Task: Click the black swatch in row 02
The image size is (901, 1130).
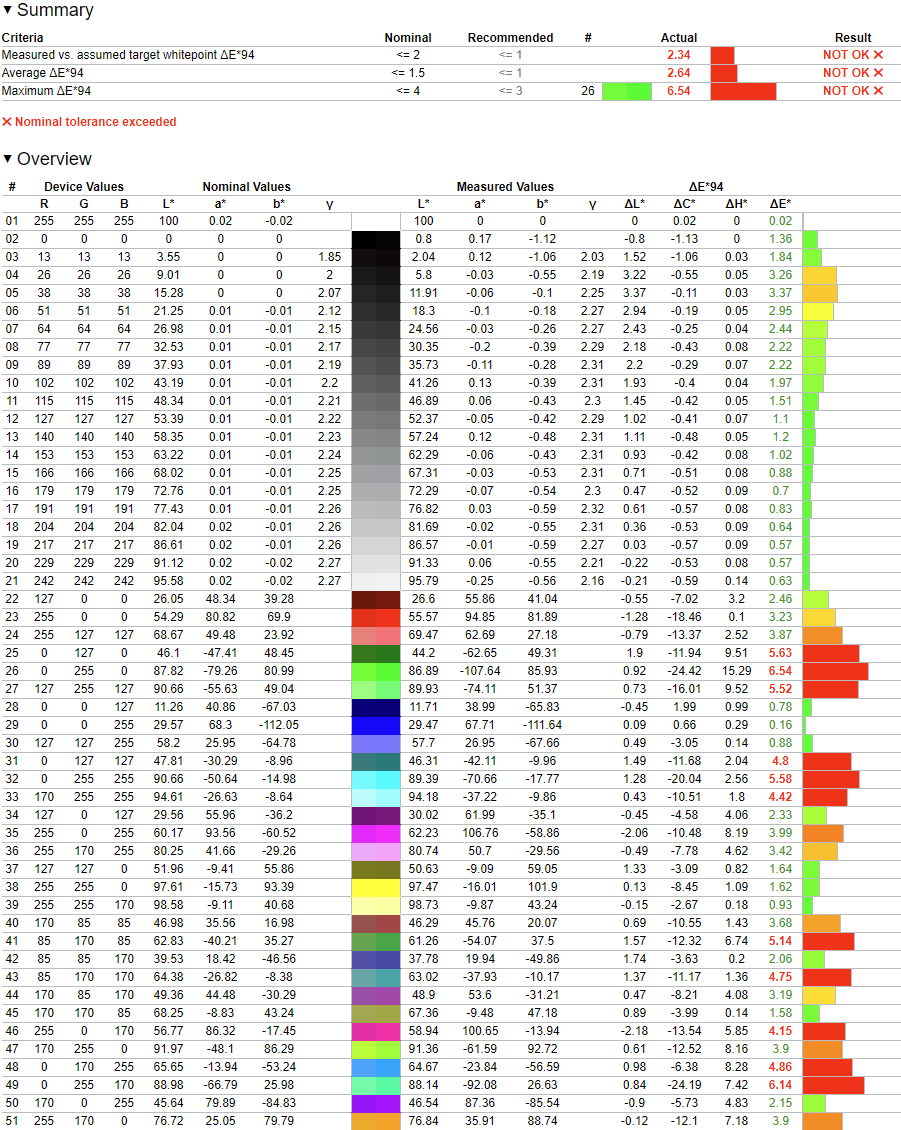Action: click(x=376, y=239)
